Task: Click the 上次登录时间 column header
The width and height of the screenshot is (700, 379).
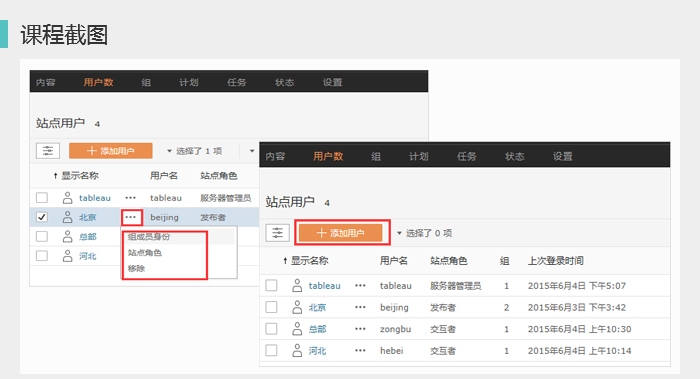Action: [555, 261]
